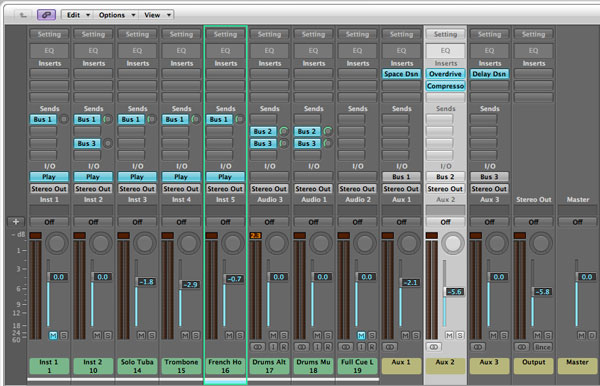This screenshot has width=600, height=386.
Task: Click Bus 3 send slot on Inst 2
Action: pos(87,143)
